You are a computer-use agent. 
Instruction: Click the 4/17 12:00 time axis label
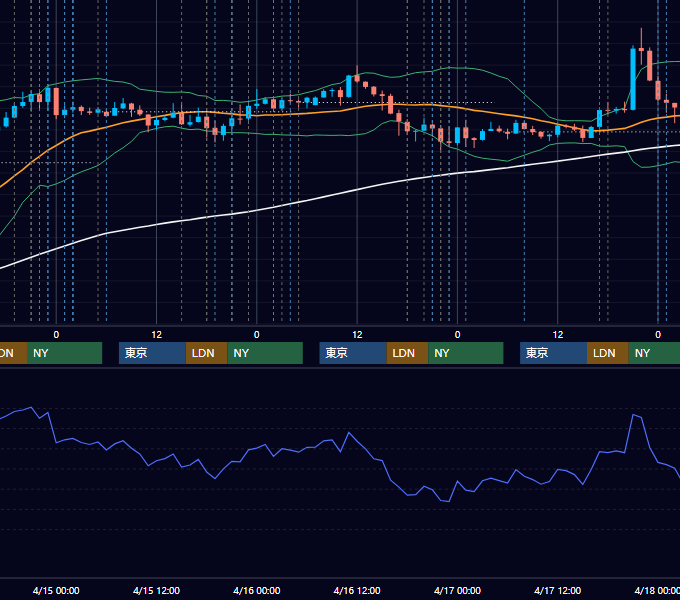558,590
